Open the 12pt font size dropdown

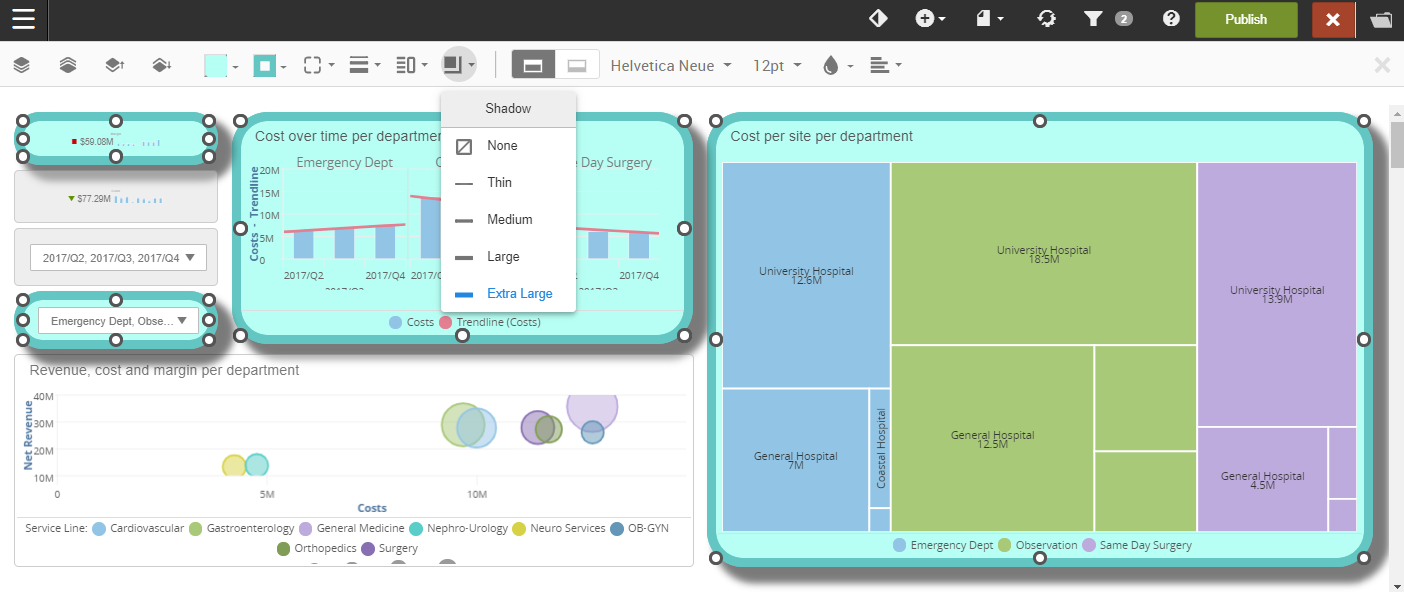[x=777, y=65]
